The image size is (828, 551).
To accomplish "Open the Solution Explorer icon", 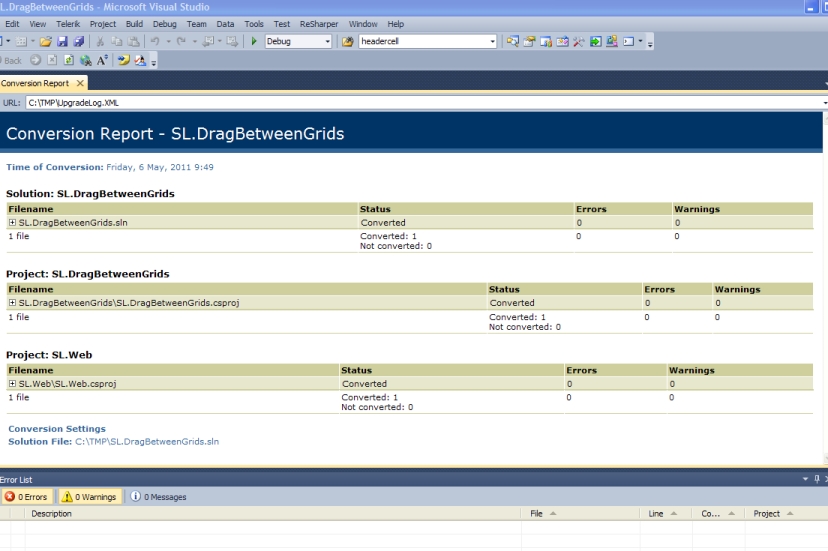I will pos(512,41).
